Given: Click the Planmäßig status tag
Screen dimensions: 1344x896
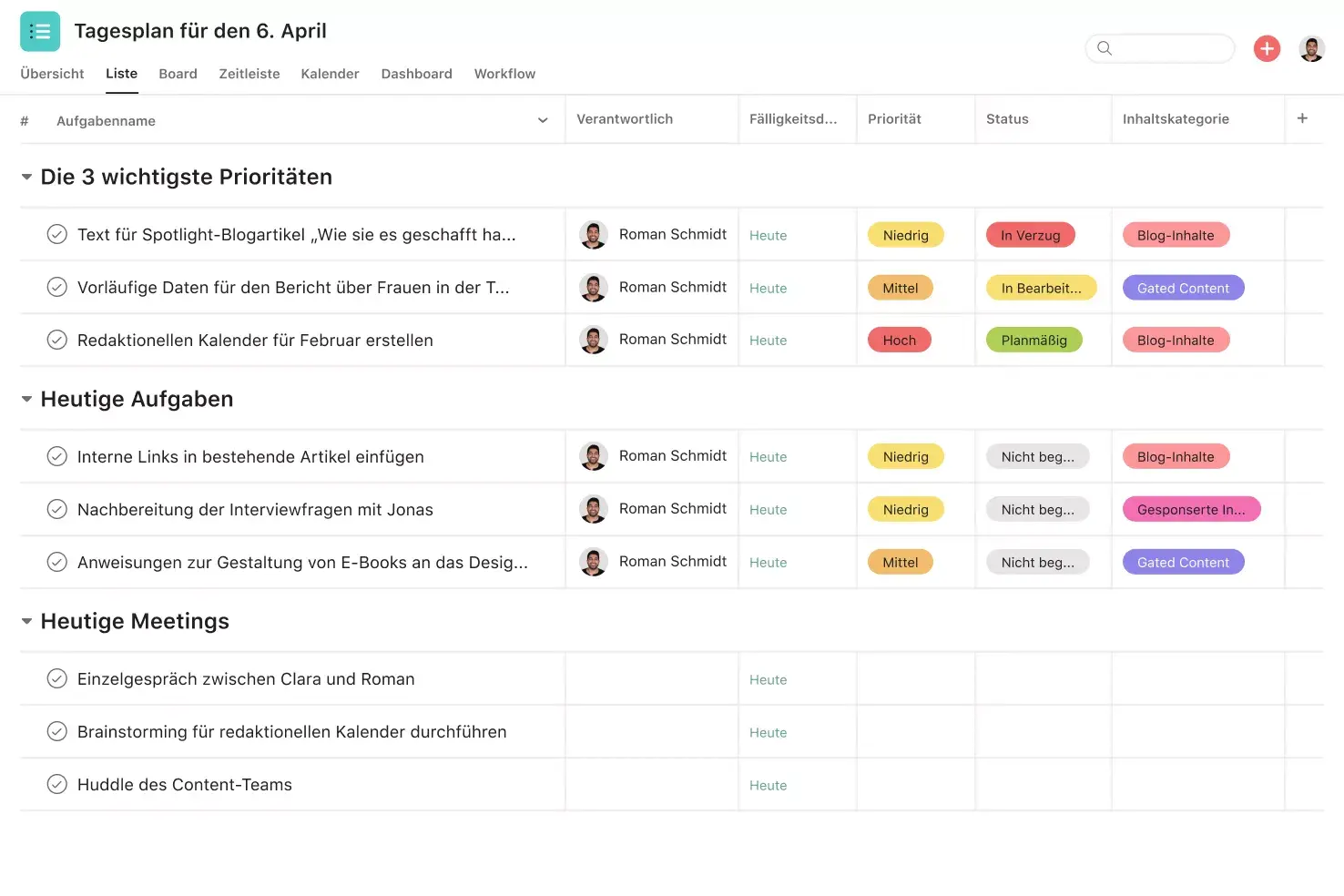Looking at the screenshot, I should coord(1034,340).
